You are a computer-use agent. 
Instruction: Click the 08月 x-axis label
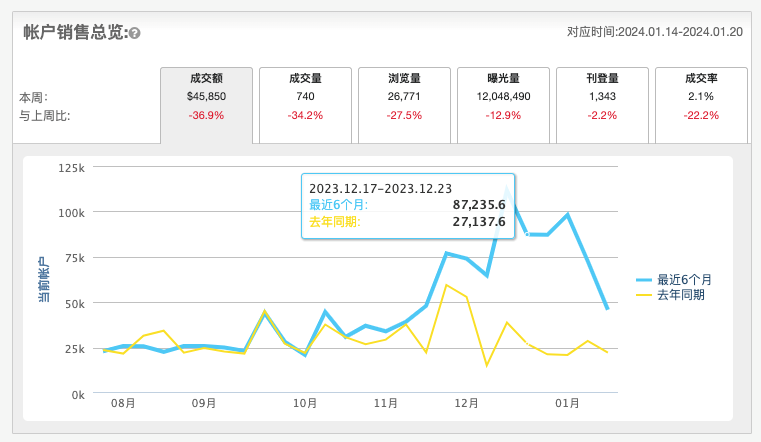[x=123, y=403]
